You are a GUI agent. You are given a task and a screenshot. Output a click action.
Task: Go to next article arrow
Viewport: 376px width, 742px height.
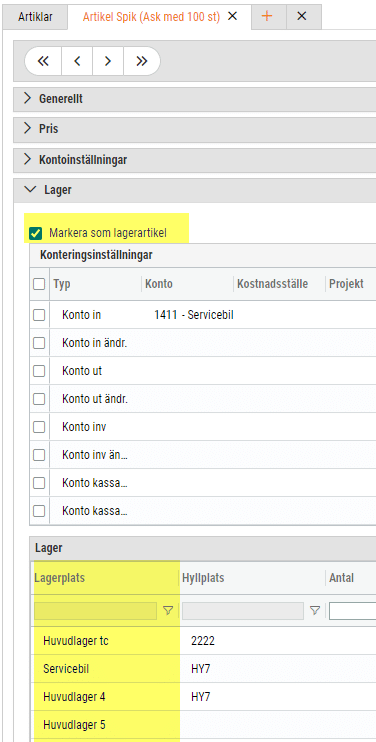tap(108, 61)
